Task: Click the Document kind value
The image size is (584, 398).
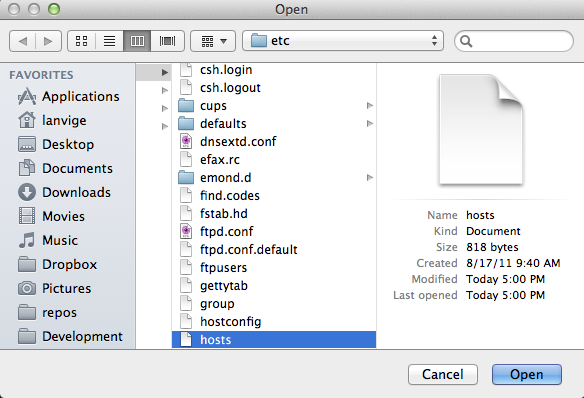Action: point(493,231)
